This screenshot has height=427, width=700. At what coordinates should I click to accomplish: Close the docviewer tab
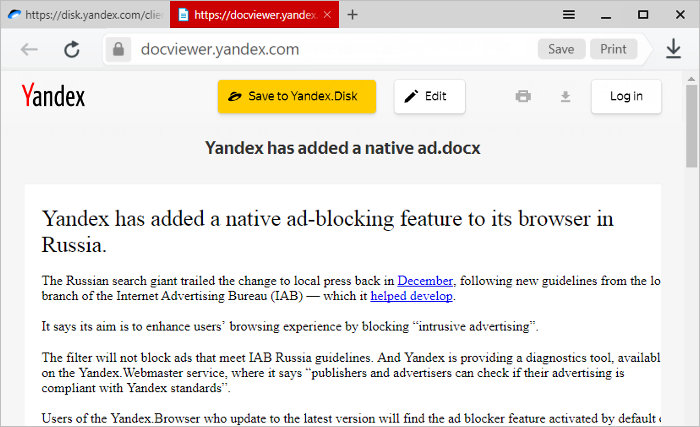coord(327,15)
